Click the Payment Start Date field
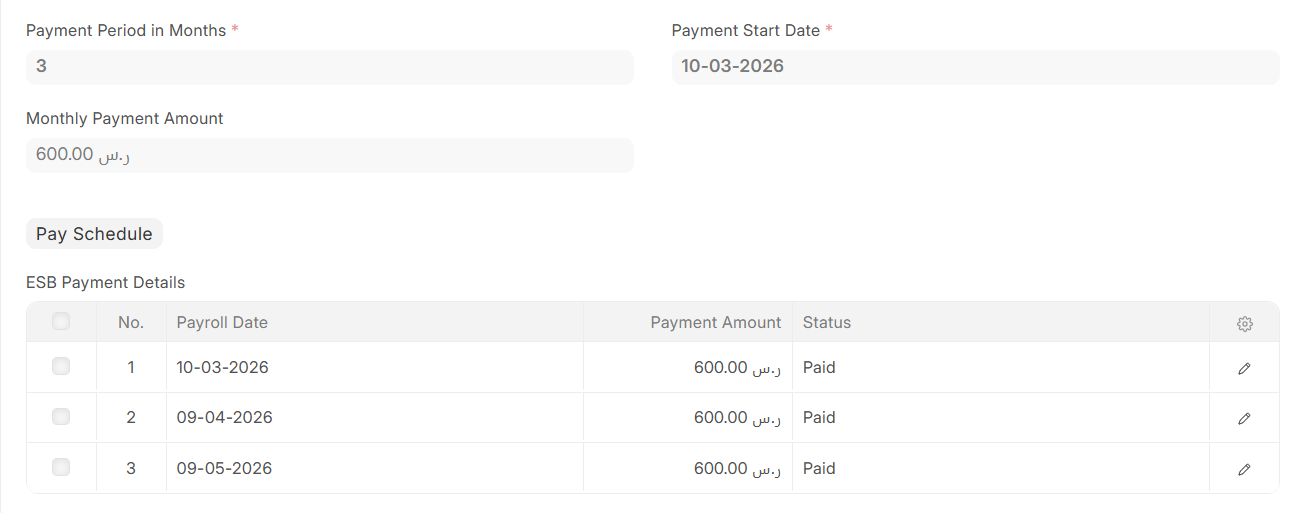1297x513 pixels. (975, 67)
